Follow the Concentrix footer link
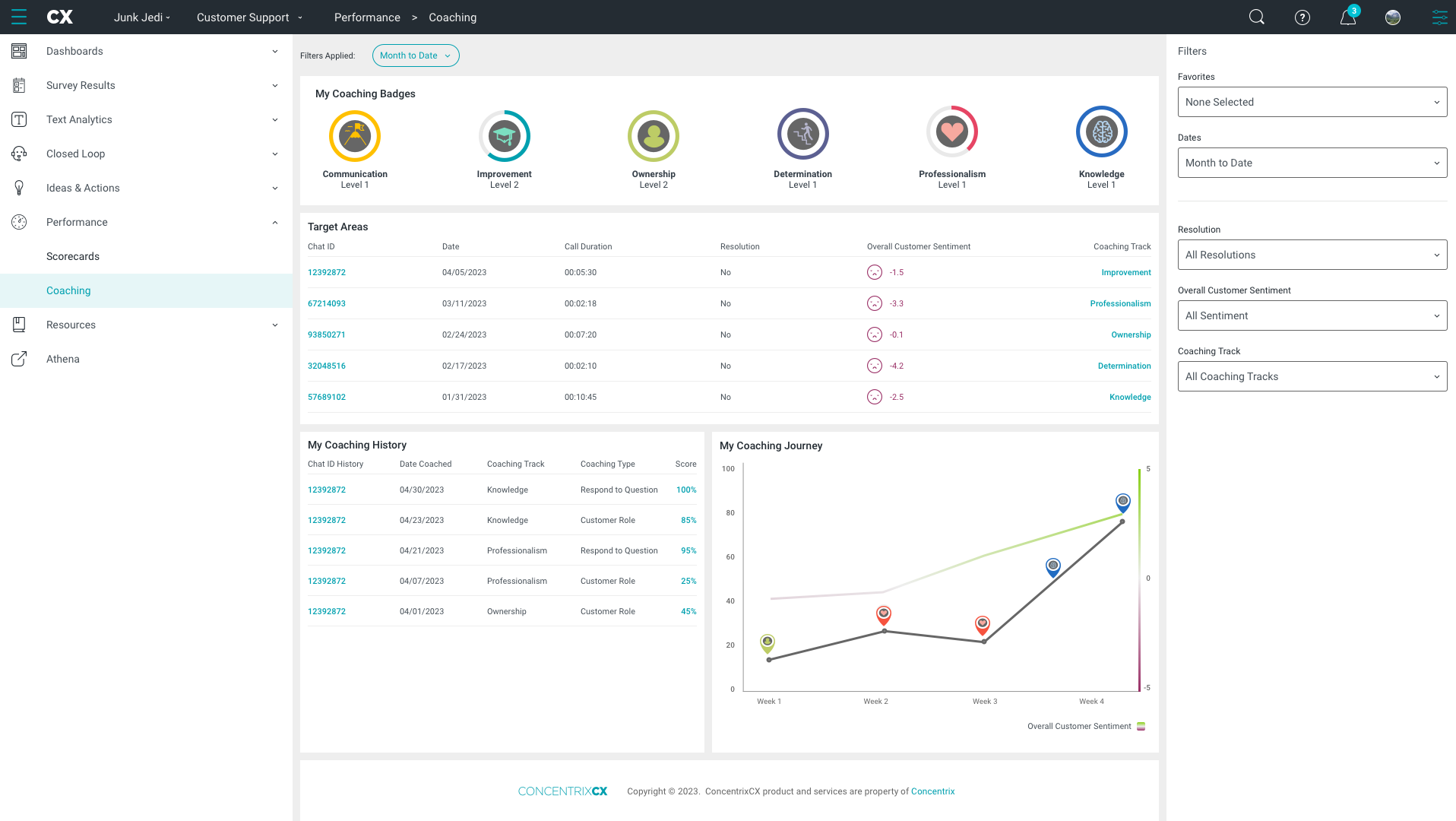Viewport: 1456px width, 821px height. [x=932, y=791]
